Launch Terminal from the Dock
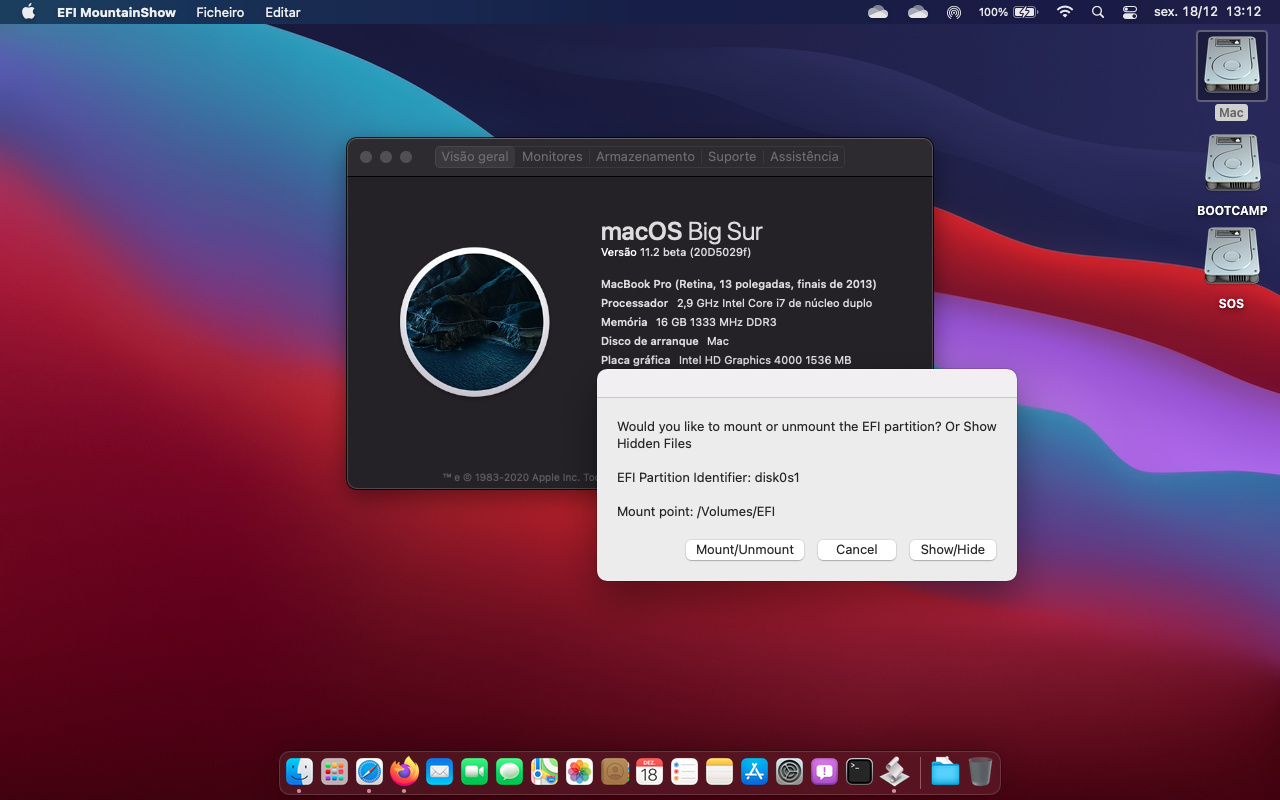Image resolution: width=1280 pixels, height=800 pixels. click(x=860, y=771)
